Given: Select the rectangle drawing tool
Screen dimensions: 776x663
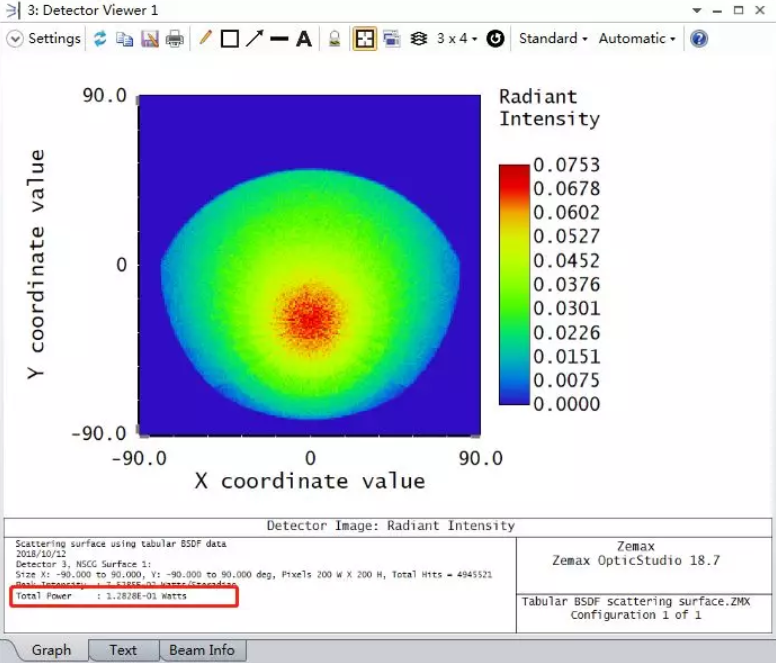Looking at the screenshot, I should coord(229,39).
